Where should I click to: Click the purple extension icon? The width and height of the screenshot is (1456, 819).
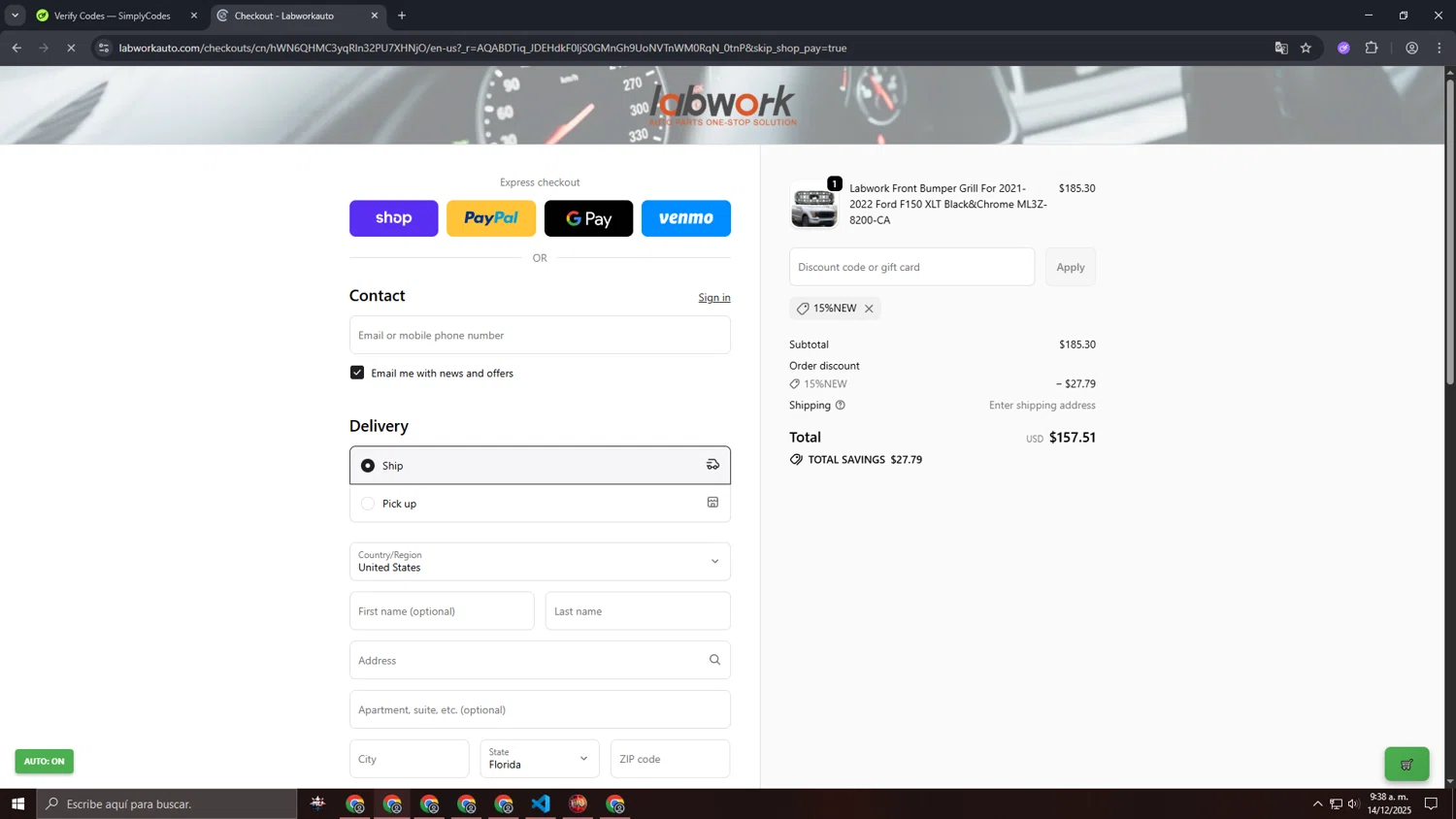pos(1343,48)
